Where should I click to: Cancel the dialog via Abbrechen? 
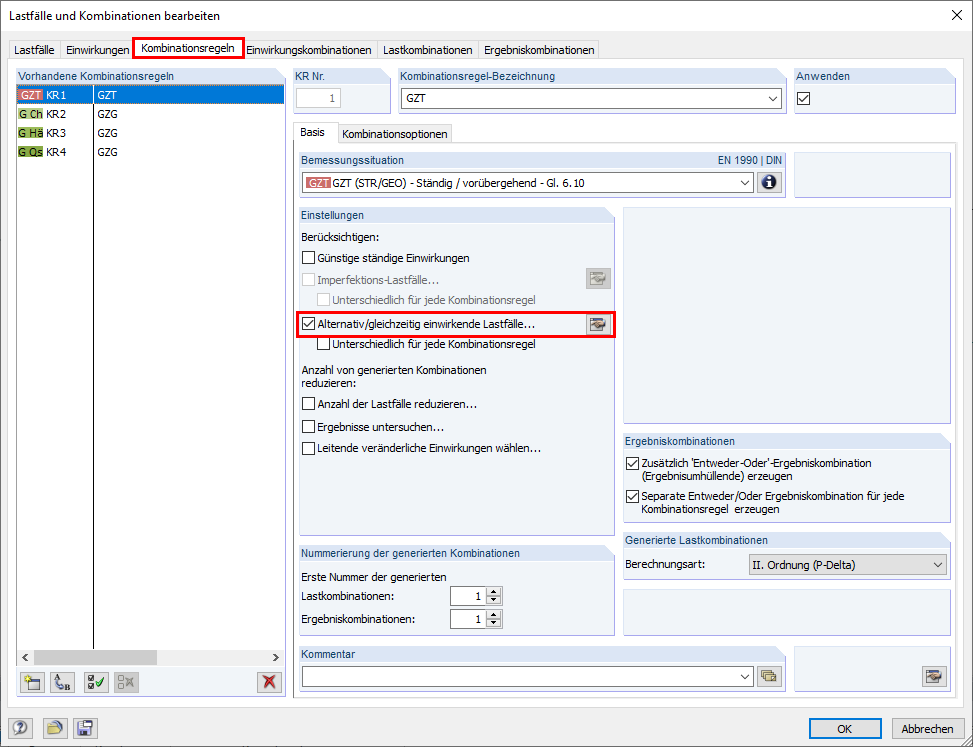[x=928, y=728]
